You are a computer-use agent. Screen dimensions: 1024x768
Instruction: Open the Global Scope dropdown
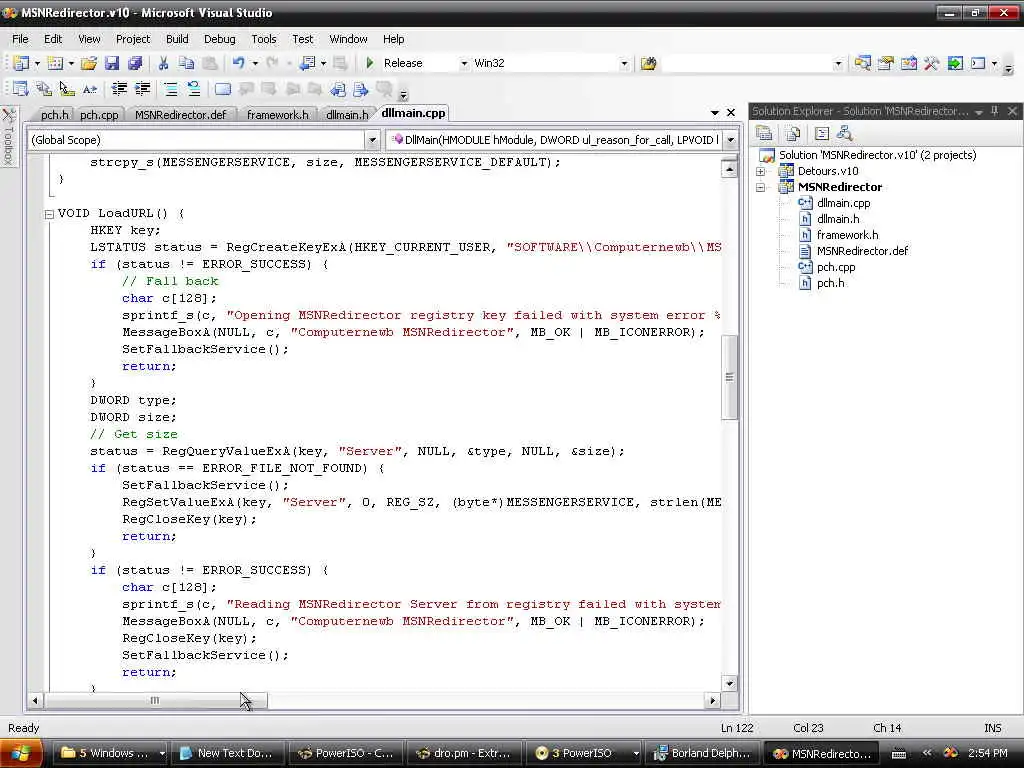(372, 140)
